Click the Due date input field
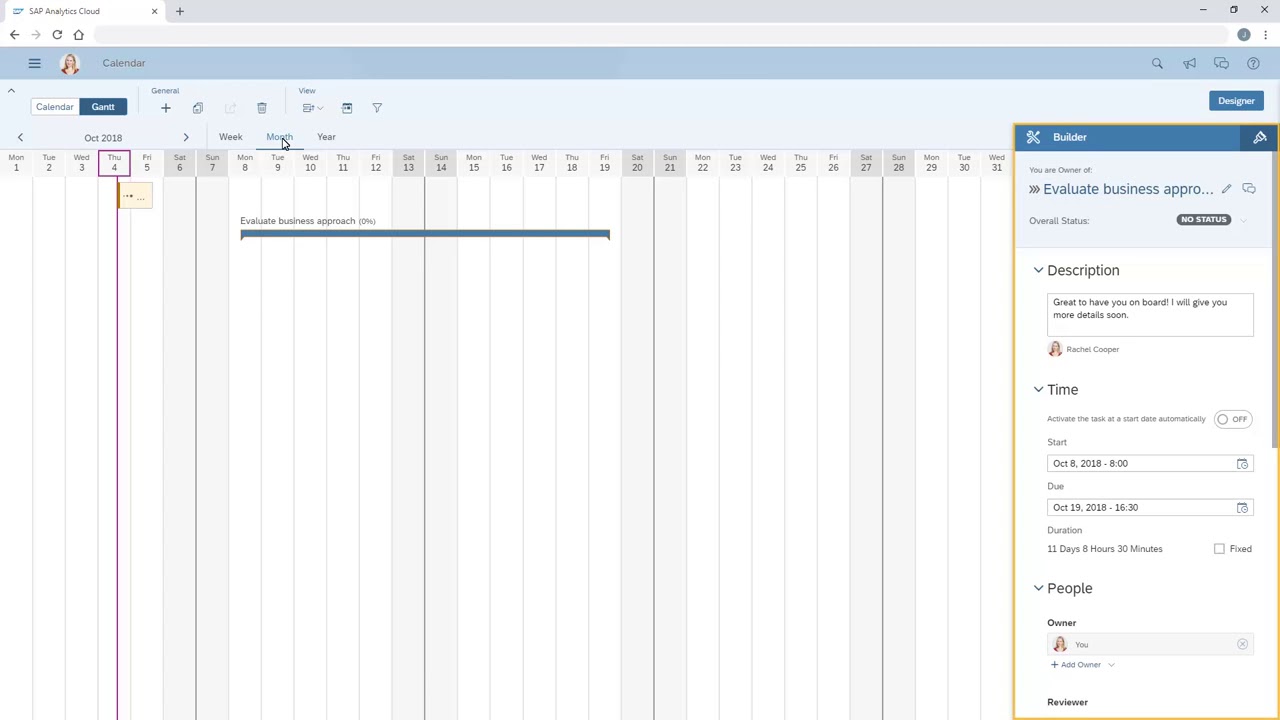This screenshot has height=720, width=1280. pos(1150,508)
